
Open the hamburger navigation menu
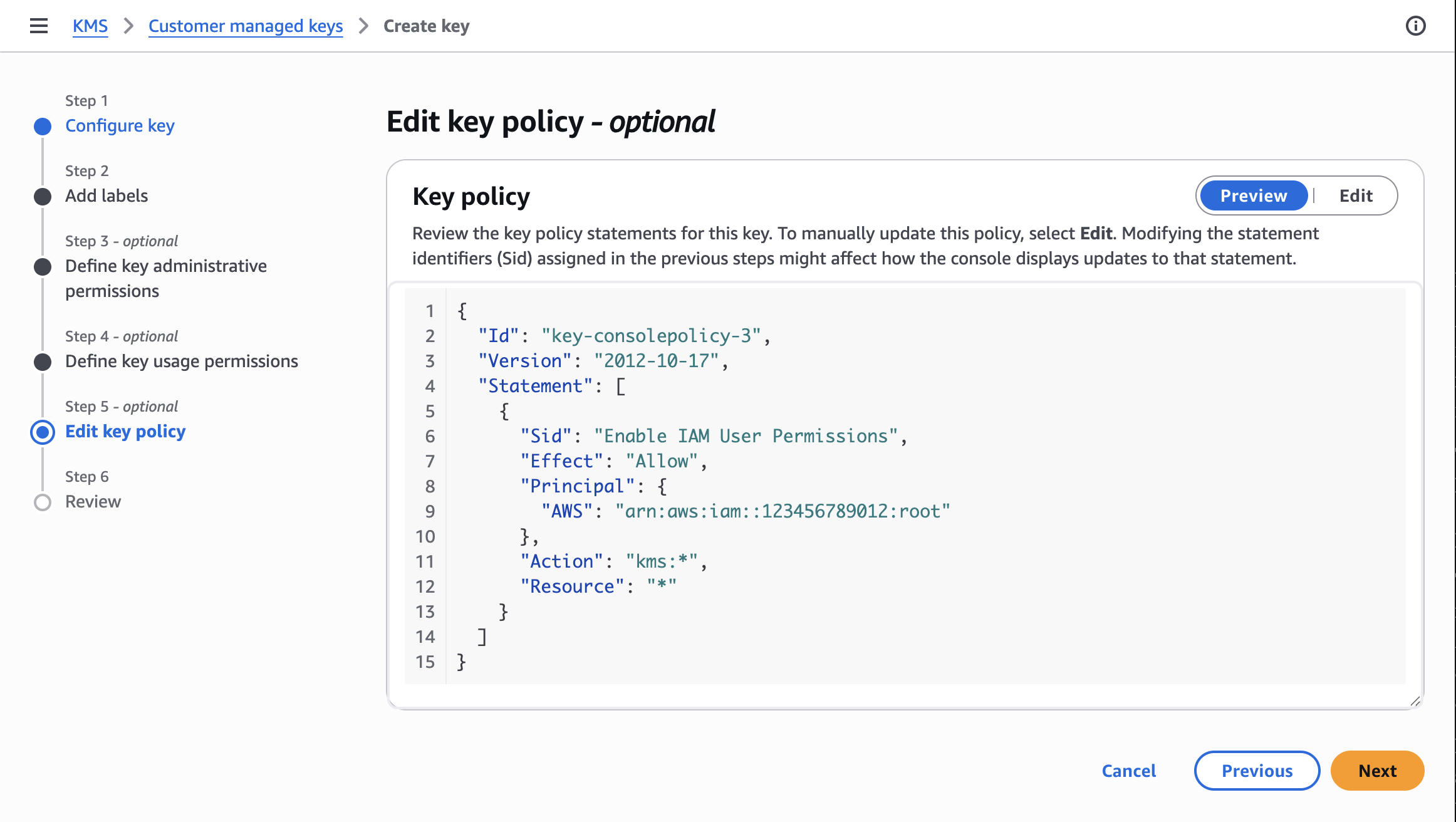pyautogui.click(x=39, y=26)
